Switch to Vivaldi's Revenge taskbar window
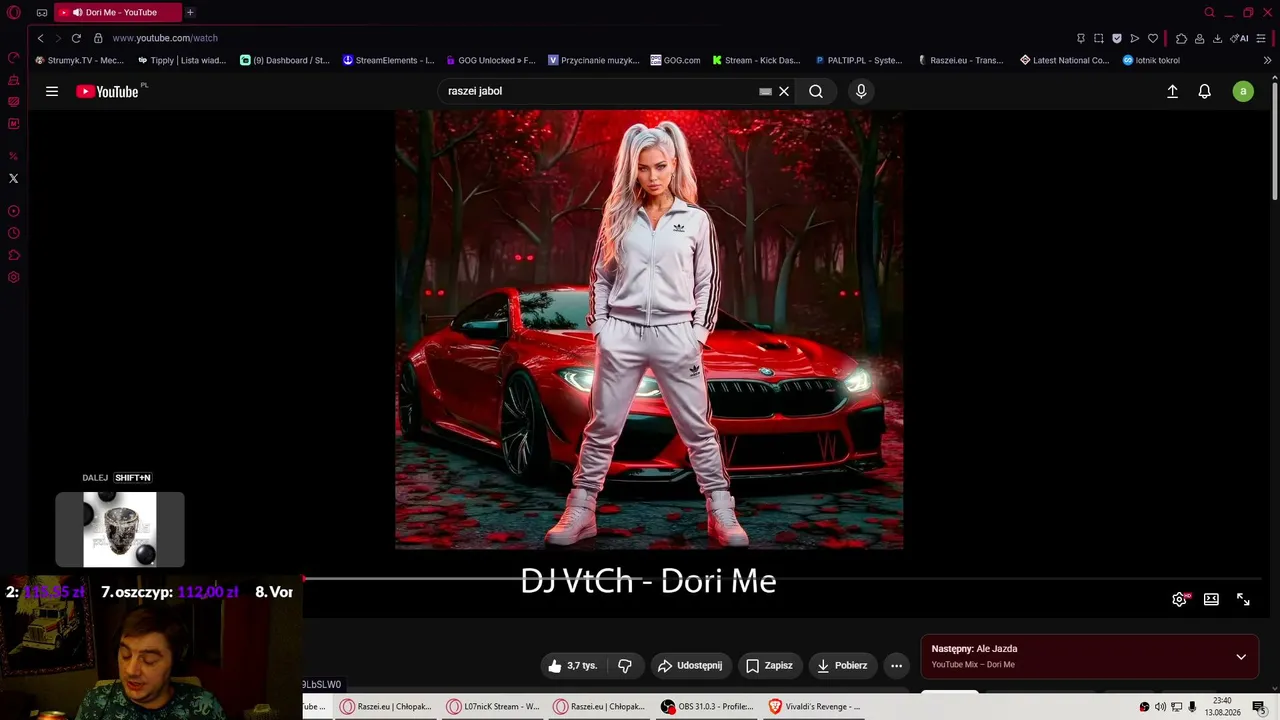The width and height of the screenshot is (1280, 720). point(814,706)
